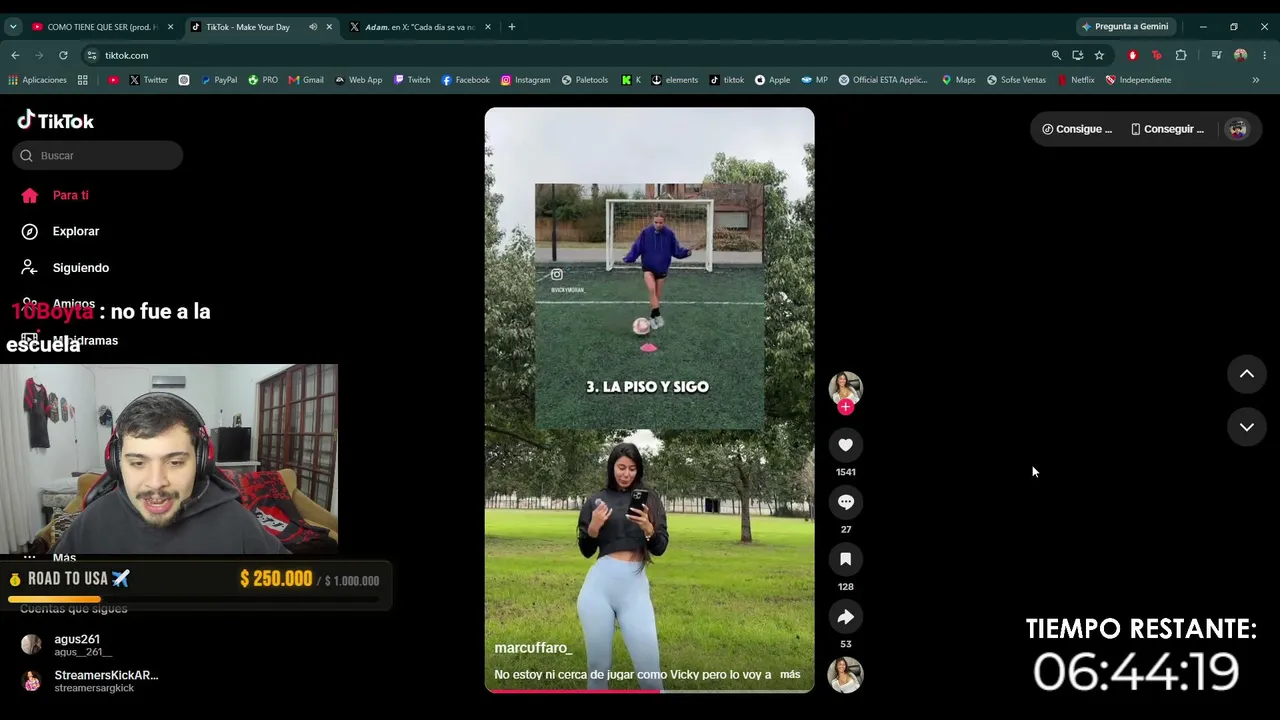View site information icon in address bar
Screen dimensions: 1280x720
click(x=92, y=55)
